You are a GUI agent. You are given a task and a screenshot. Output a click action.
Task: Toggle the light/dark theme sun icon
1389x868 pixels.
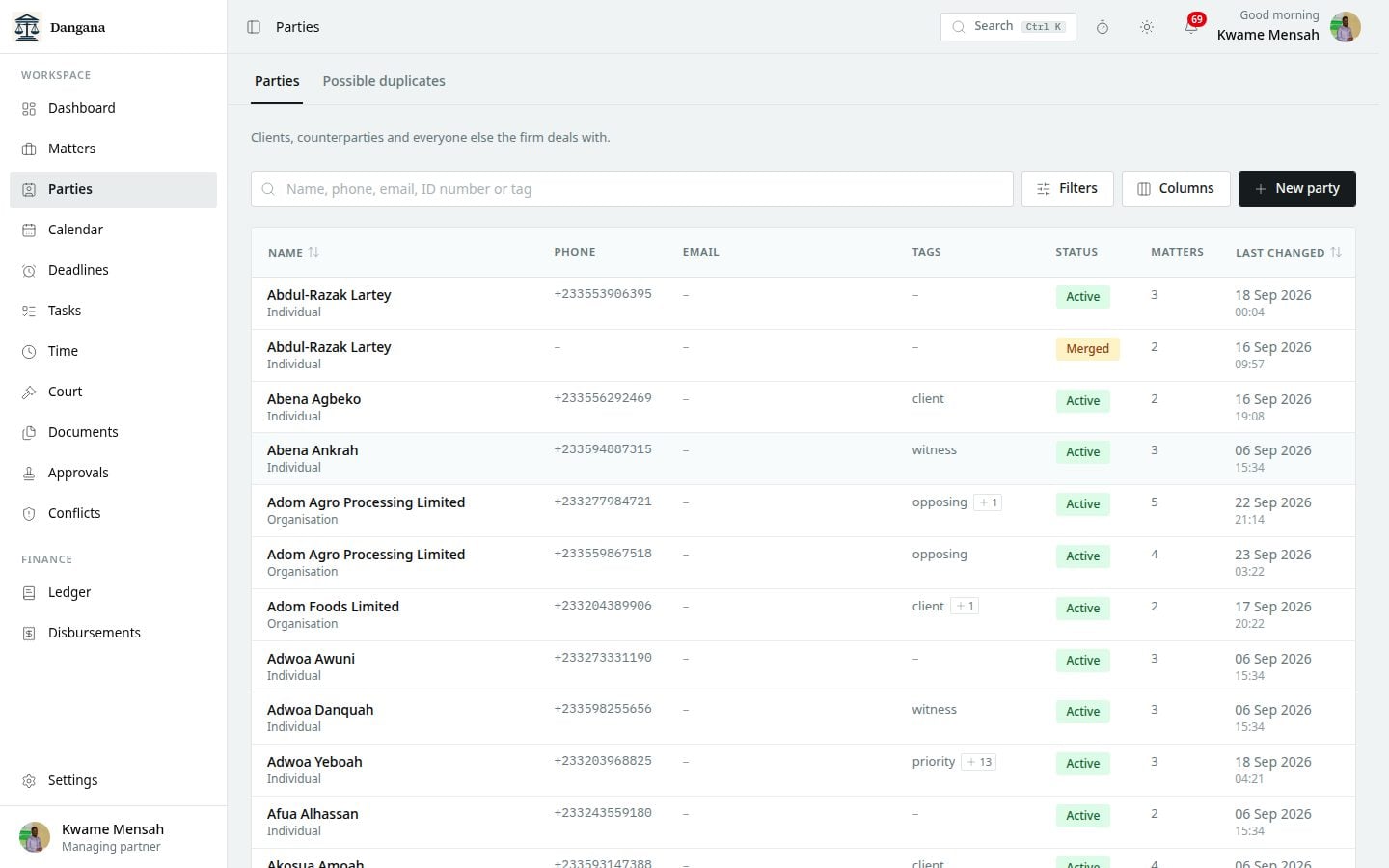point(1147,27)
